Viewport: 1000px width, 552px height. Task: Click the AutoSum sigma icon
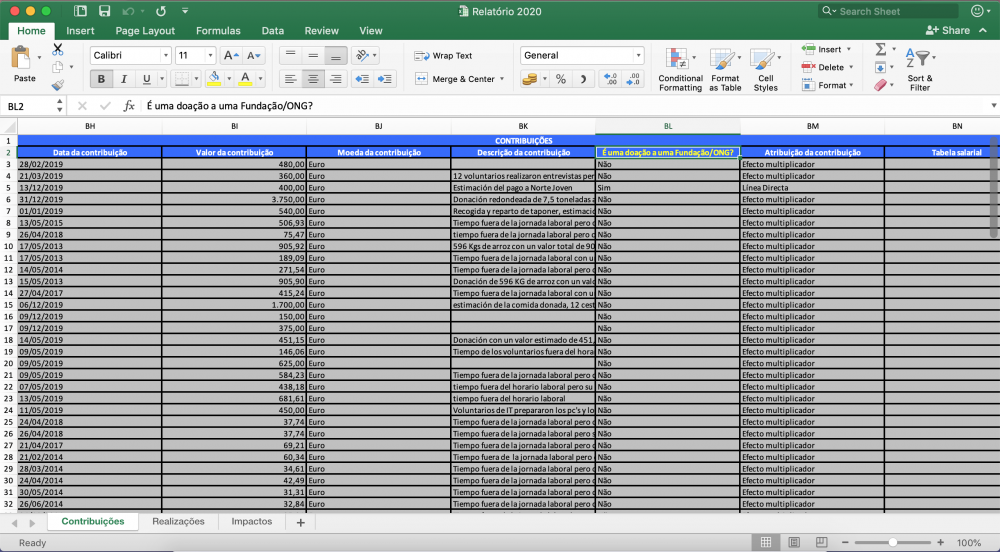[x=880, y=49]
